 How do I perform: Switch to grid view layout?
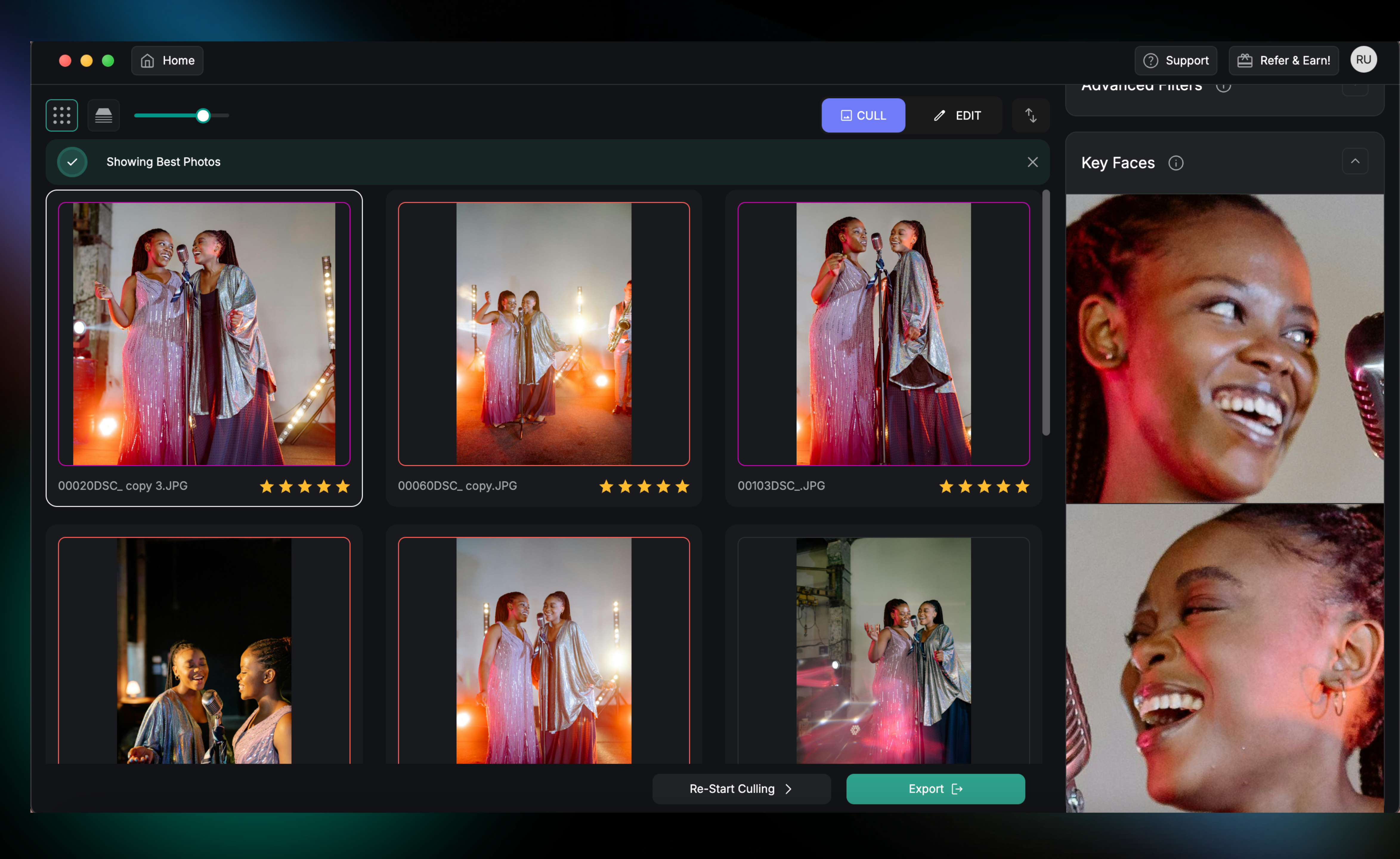(62, 115)
